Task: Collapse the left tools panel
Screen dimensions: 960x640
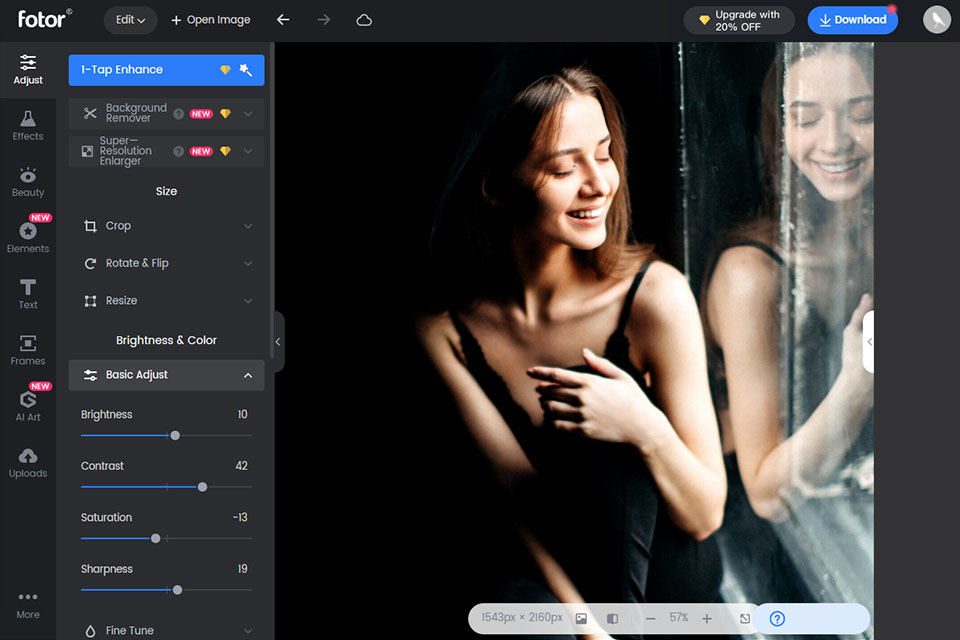Action: (x=279, y=342)
